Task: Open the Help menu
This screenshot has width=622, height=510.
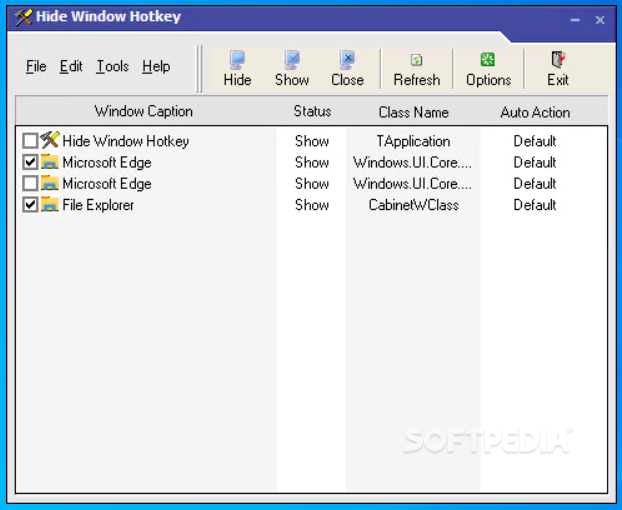Action: click(x=156, y=66)
